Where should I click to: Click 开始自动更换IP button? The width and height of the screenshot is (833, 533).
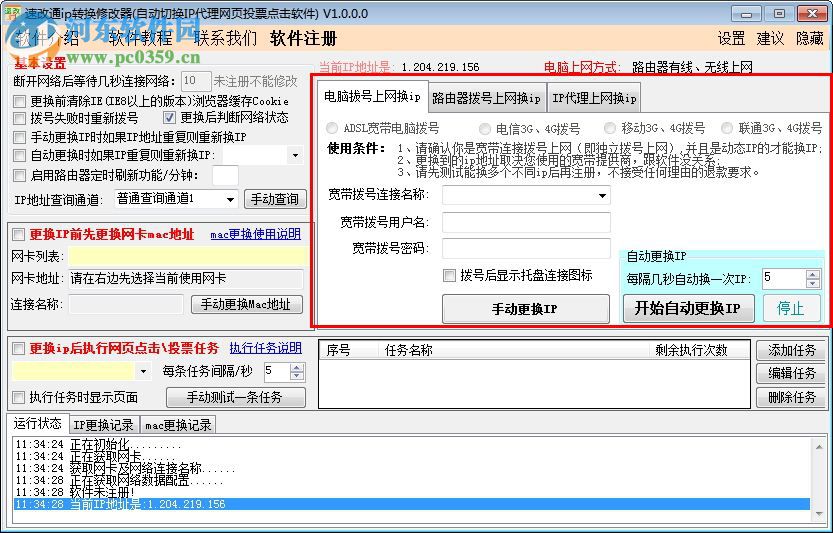pos(688,308)
